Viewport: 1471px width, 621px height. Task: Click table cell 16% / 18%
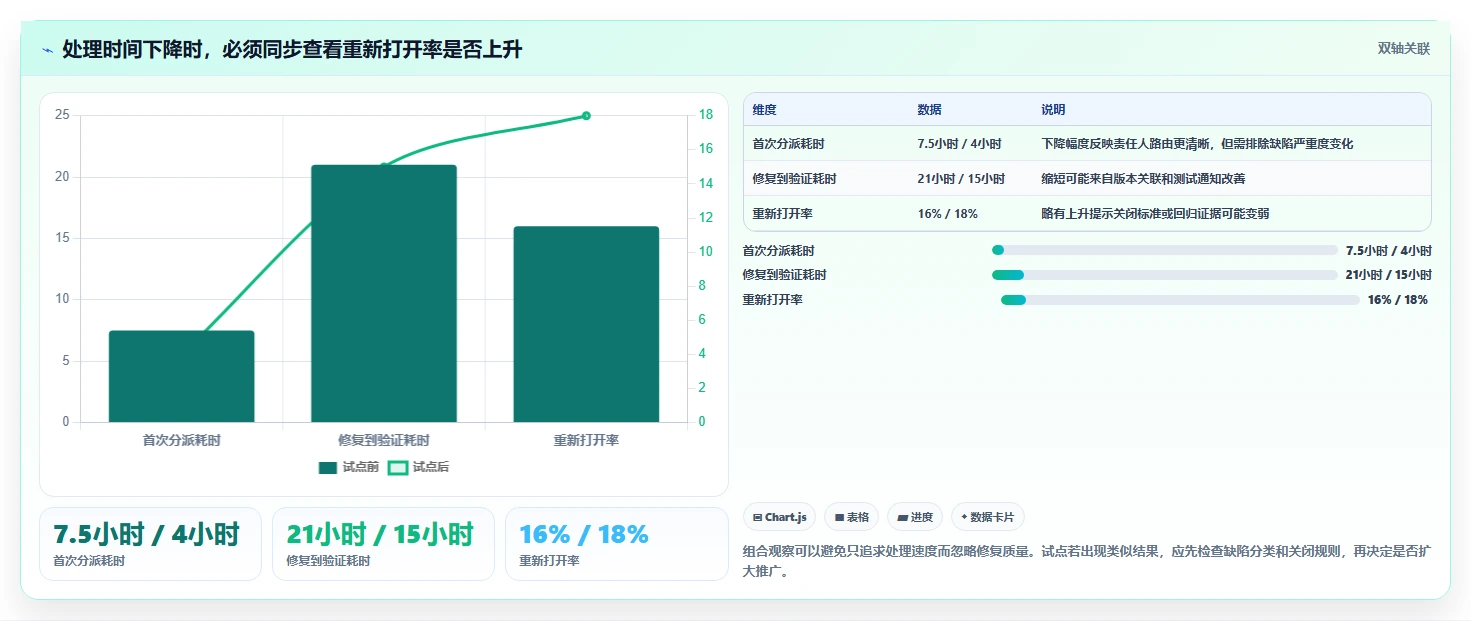coord(947,214)
